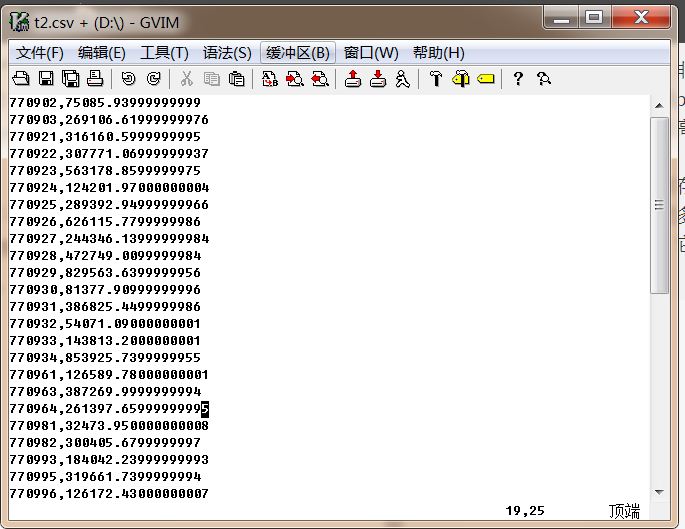
Task: Click line starting with 770927
Action: [109, 239]
